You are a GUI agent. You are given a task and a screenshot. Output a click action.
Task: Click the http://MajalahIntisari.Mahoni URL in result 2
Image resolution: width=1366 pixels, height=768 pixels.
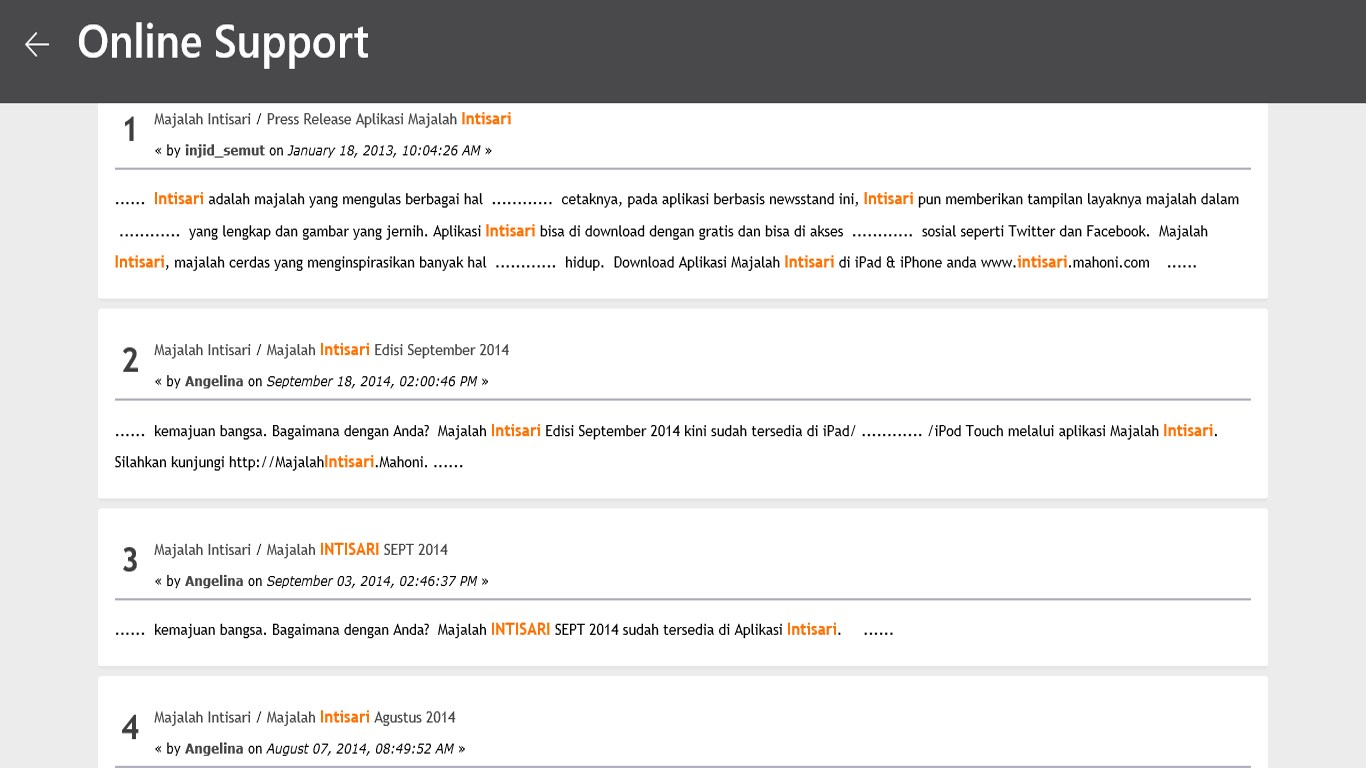point(328,463)
